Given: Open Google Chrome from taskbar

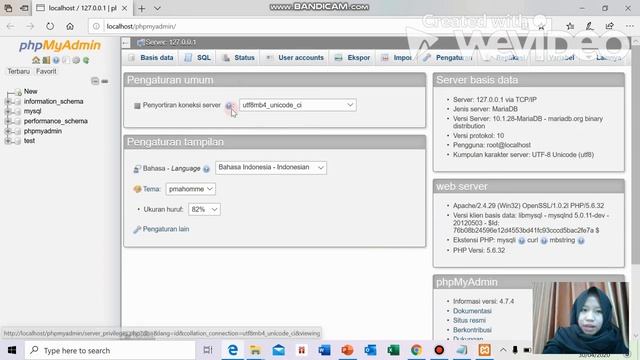Looking at the screenshot, I should pyautogui.click(x=416, y=350).
